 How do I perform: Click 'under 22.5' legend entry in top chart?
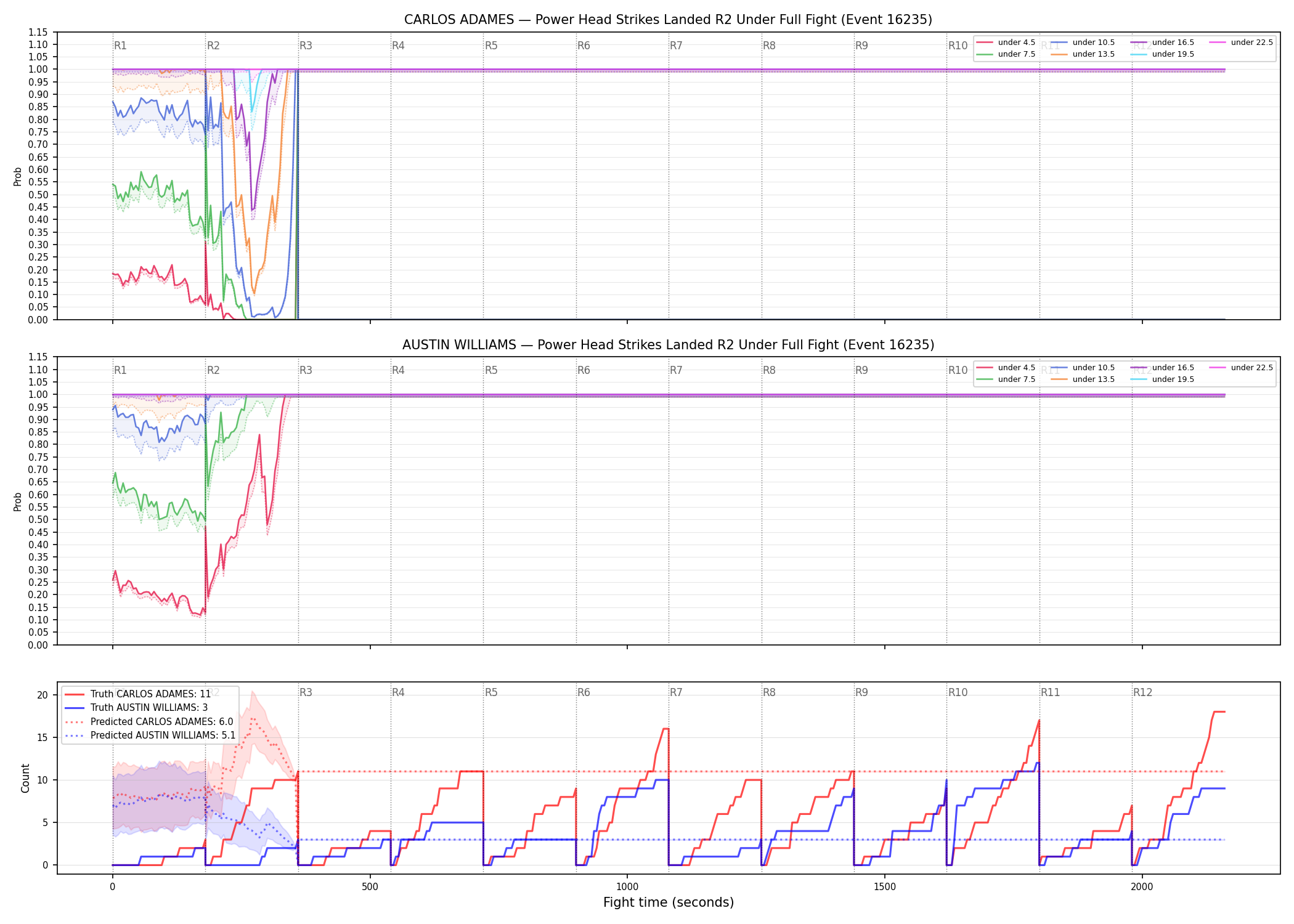click(1241, 43)
